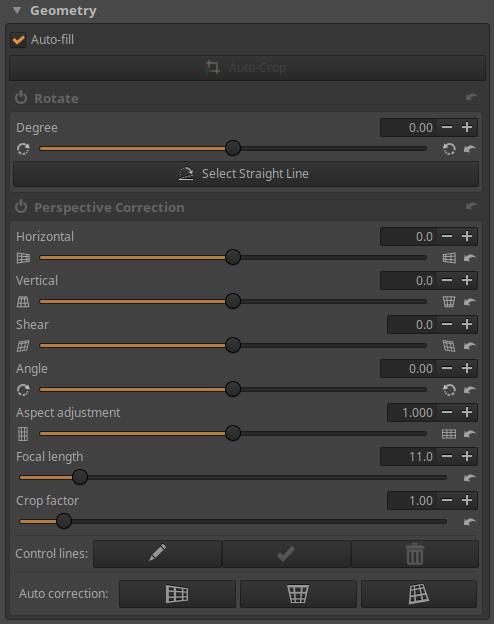Draw control lines with the pencil button
The height and width of the screenshot is (624, 494).
coord(157,554)
